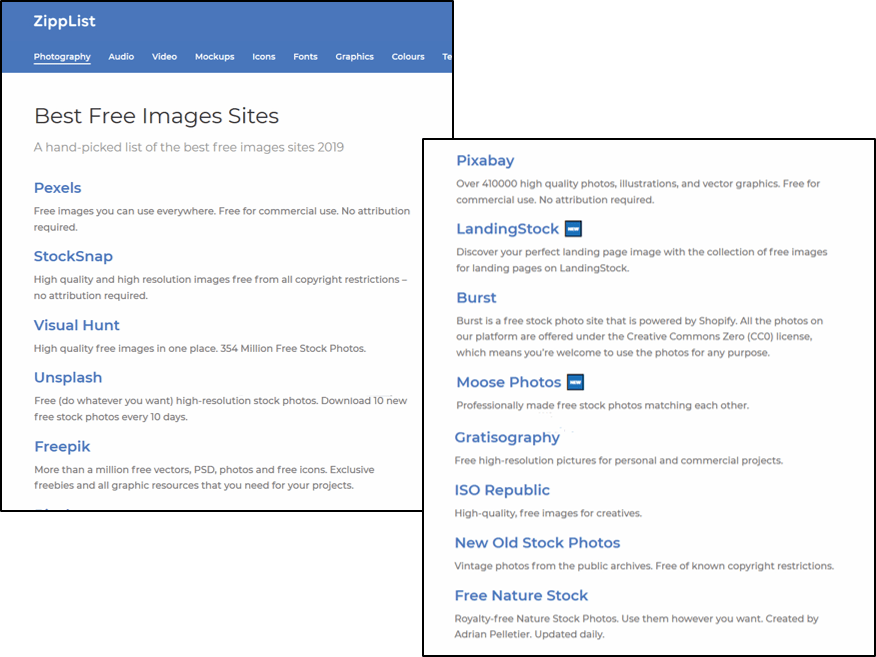Click the Unsplash link
Viewport: 876px width, 657px height.
68,378
